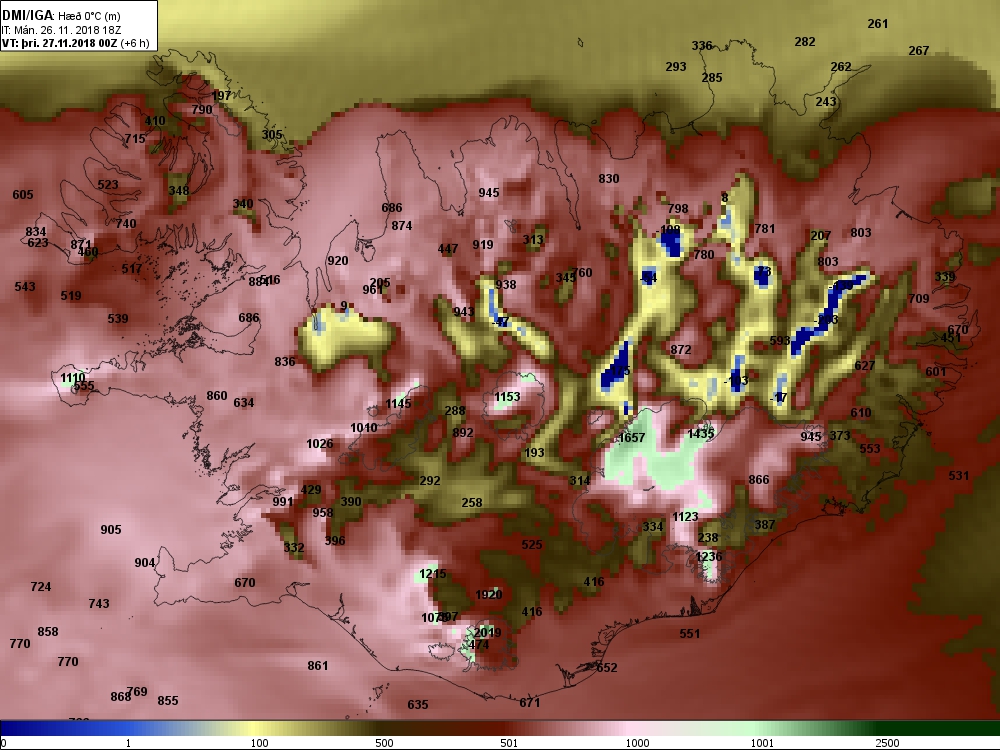Click the 1001 label on the legend

[762, 743]
